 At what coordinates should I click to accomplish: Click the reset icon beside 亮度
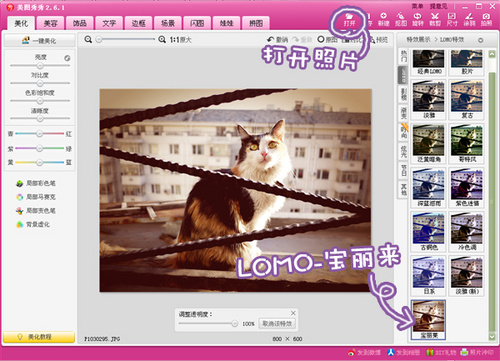click(67, 58)
